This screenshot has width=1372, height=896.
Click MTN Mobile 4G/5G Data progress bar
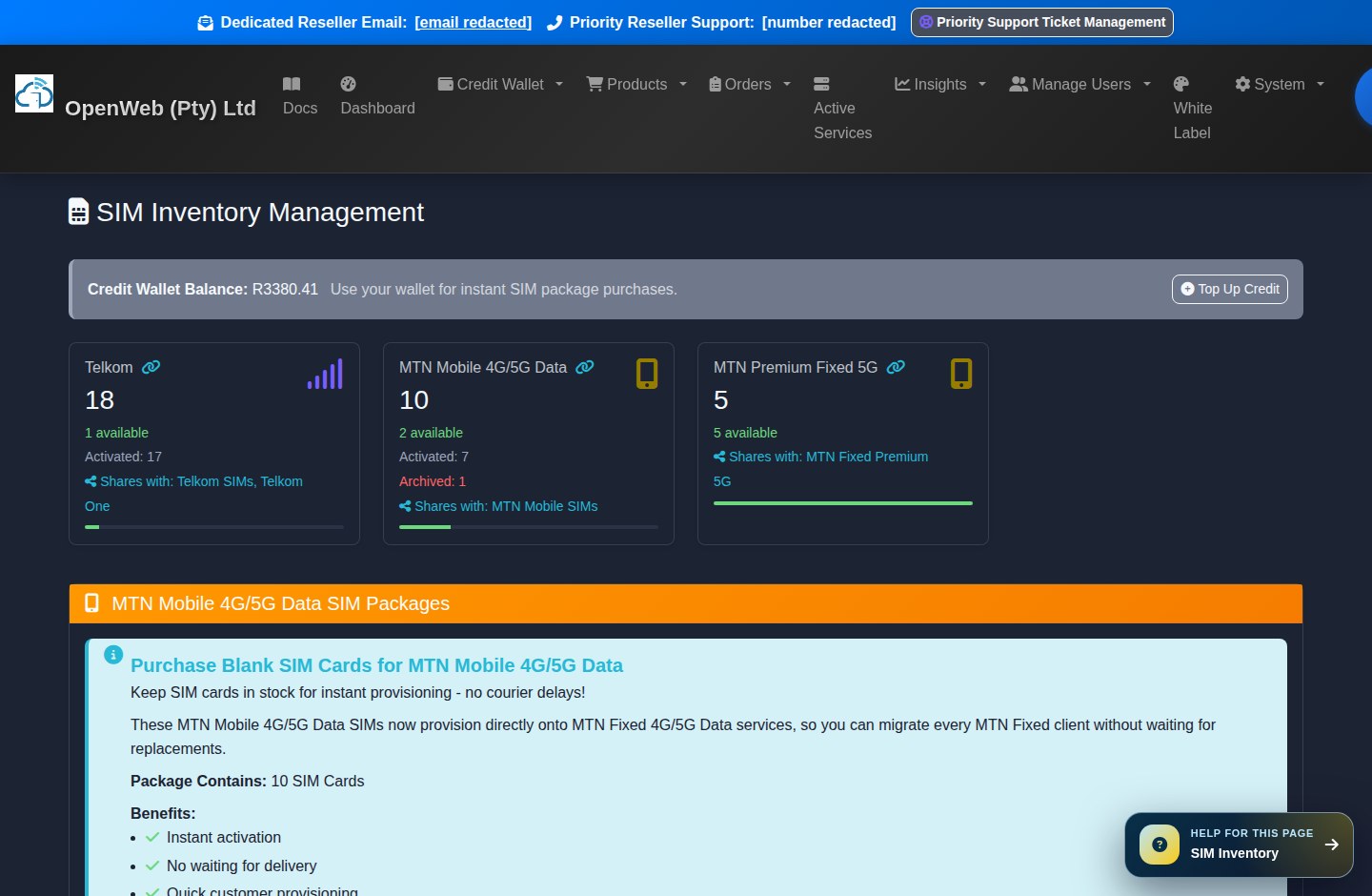[529, 526]
